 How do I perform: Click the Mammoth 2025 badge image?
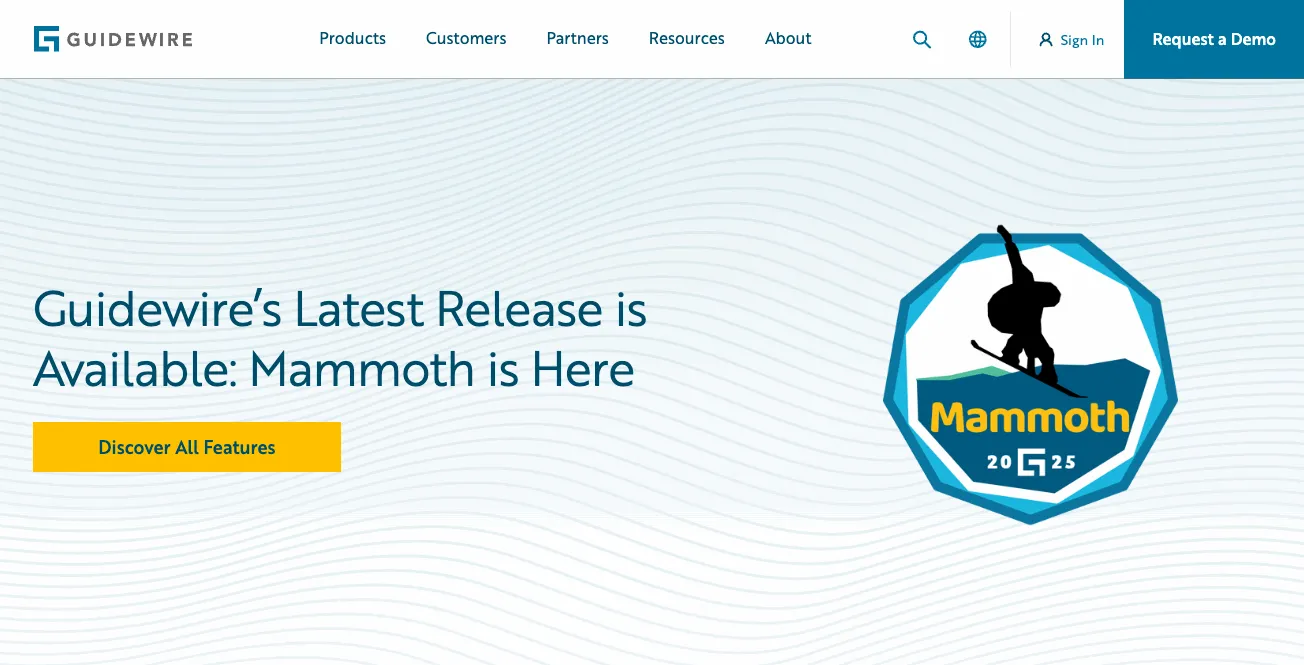1030,375
